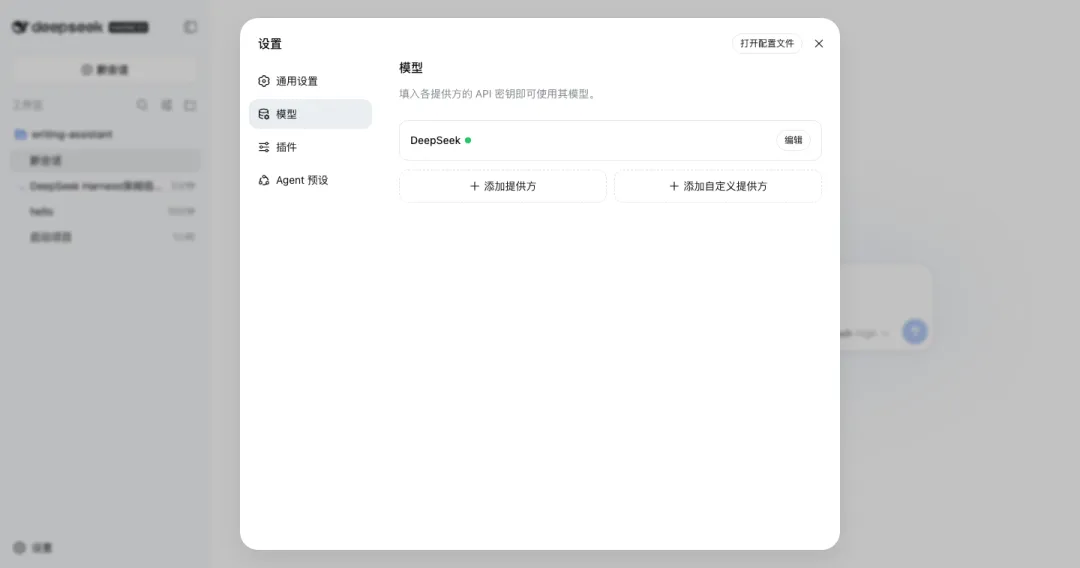Click the deepseek logo in sidebar
The image size is (1080, 568).
(58, 28)
